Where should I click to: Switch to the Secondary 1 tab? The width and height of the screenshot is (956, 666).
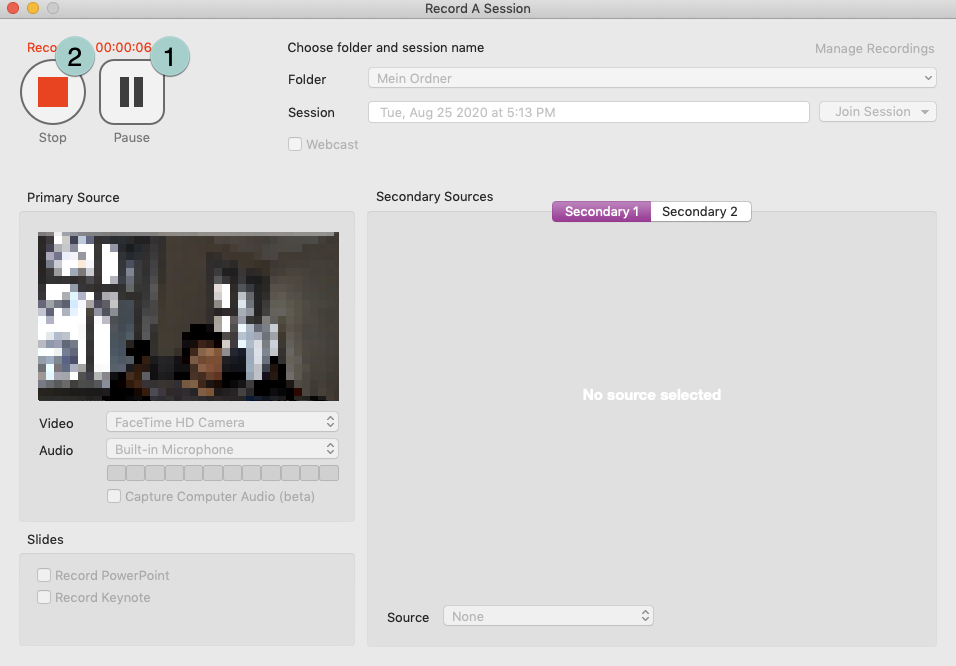[601, 211]
